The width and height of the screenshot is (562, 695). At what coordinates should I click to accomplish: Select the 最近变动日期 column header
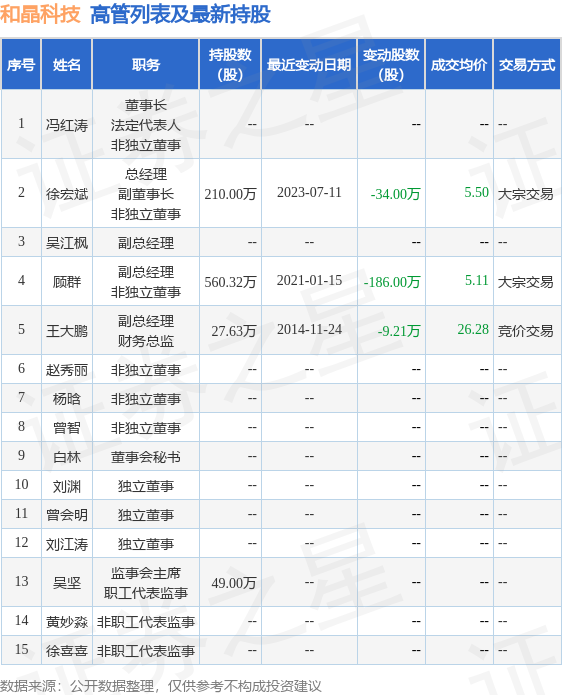point(309,65)
